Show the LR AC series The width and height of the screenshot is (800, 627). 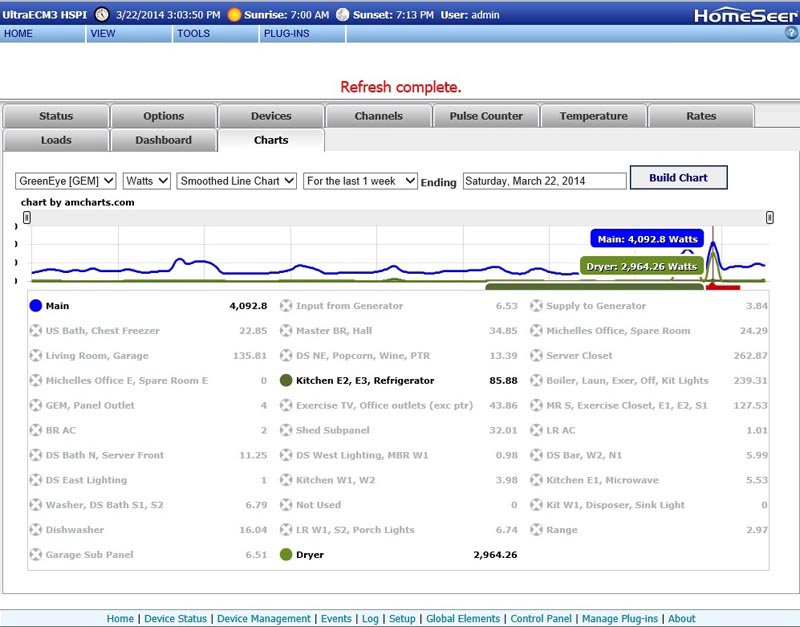[x=536, y=430]
